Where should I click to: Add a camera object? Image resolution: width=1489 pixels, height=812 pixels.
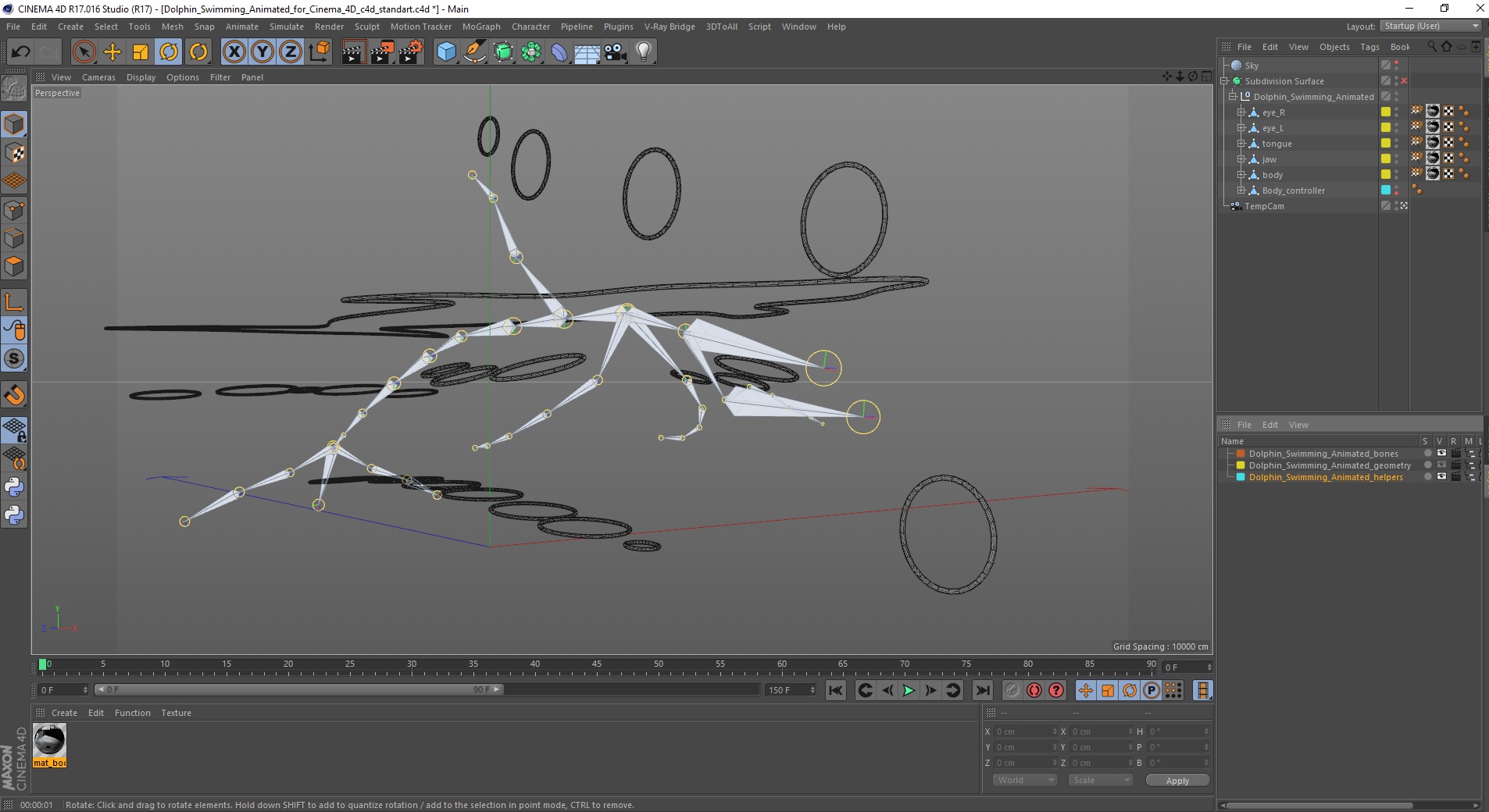pyautogui.click(x=615, y=52)
